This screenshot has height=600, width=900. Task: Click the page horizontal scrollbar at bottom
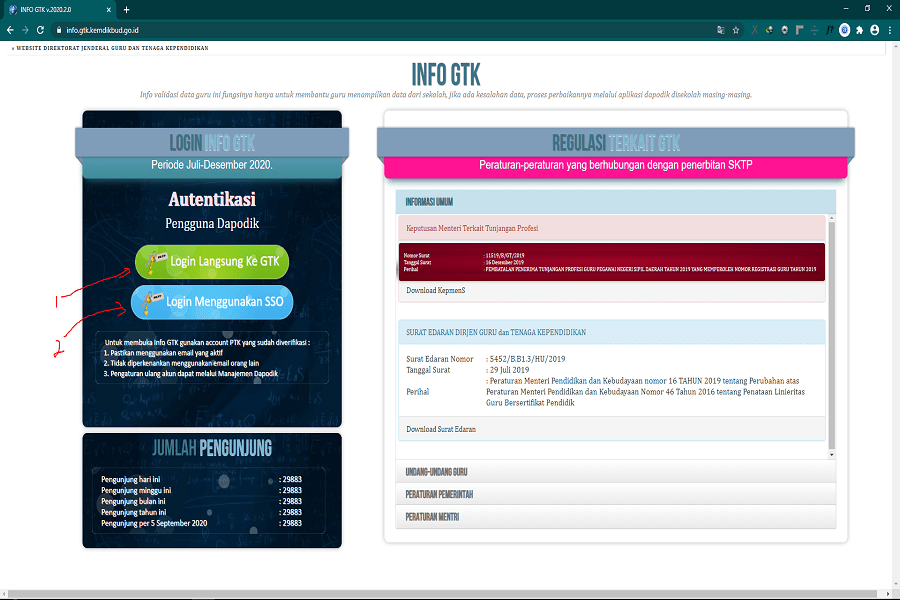click(442, 594)
